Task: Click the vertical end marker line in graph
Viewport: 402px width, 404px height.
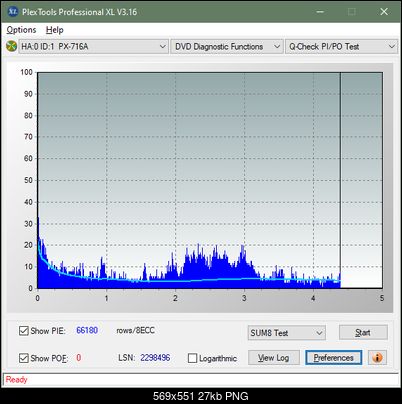Action: click(x=340, y=180)
